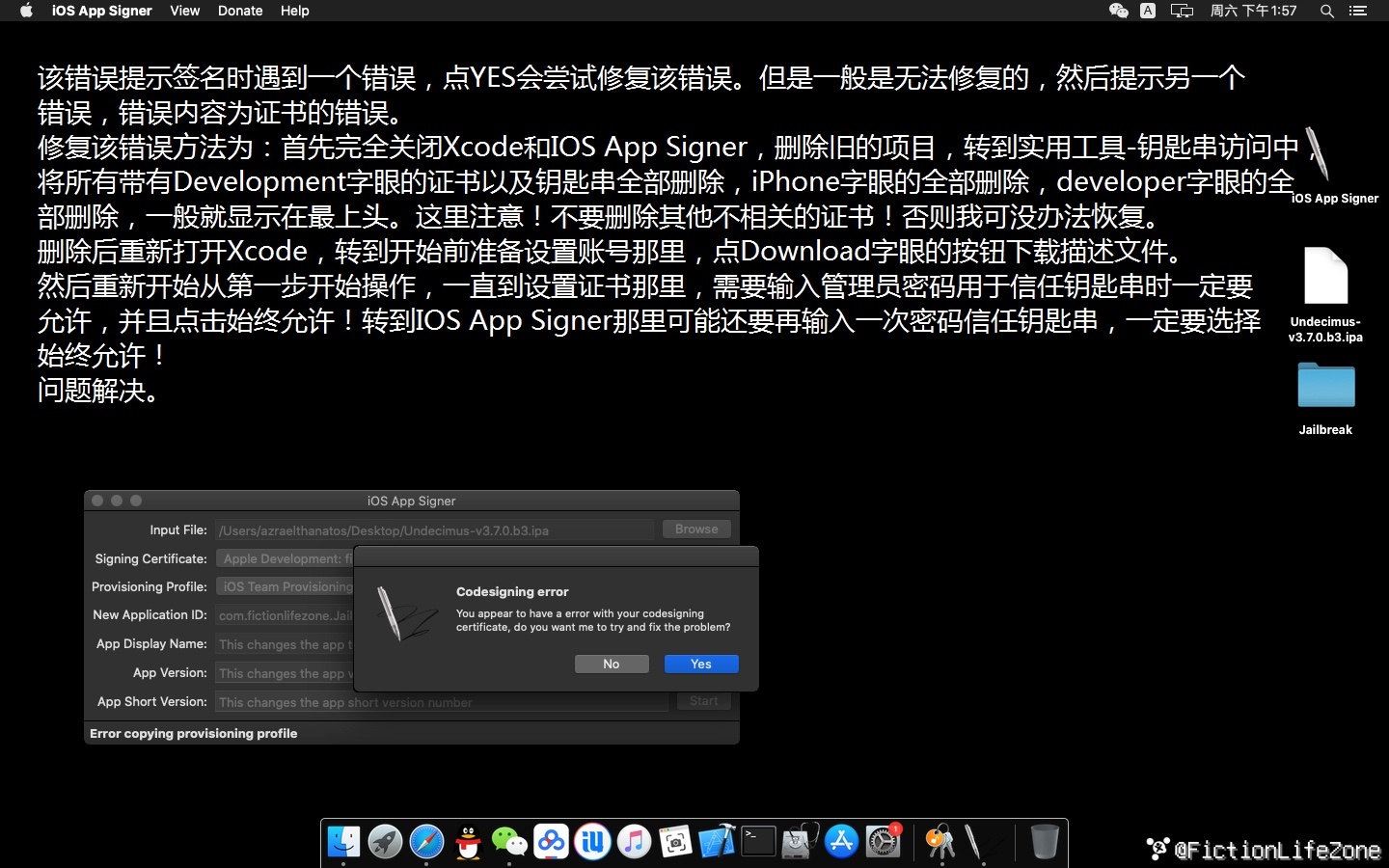Open the iU app in Dock
Screen dimensions: 1389x868
coord(592,842)
